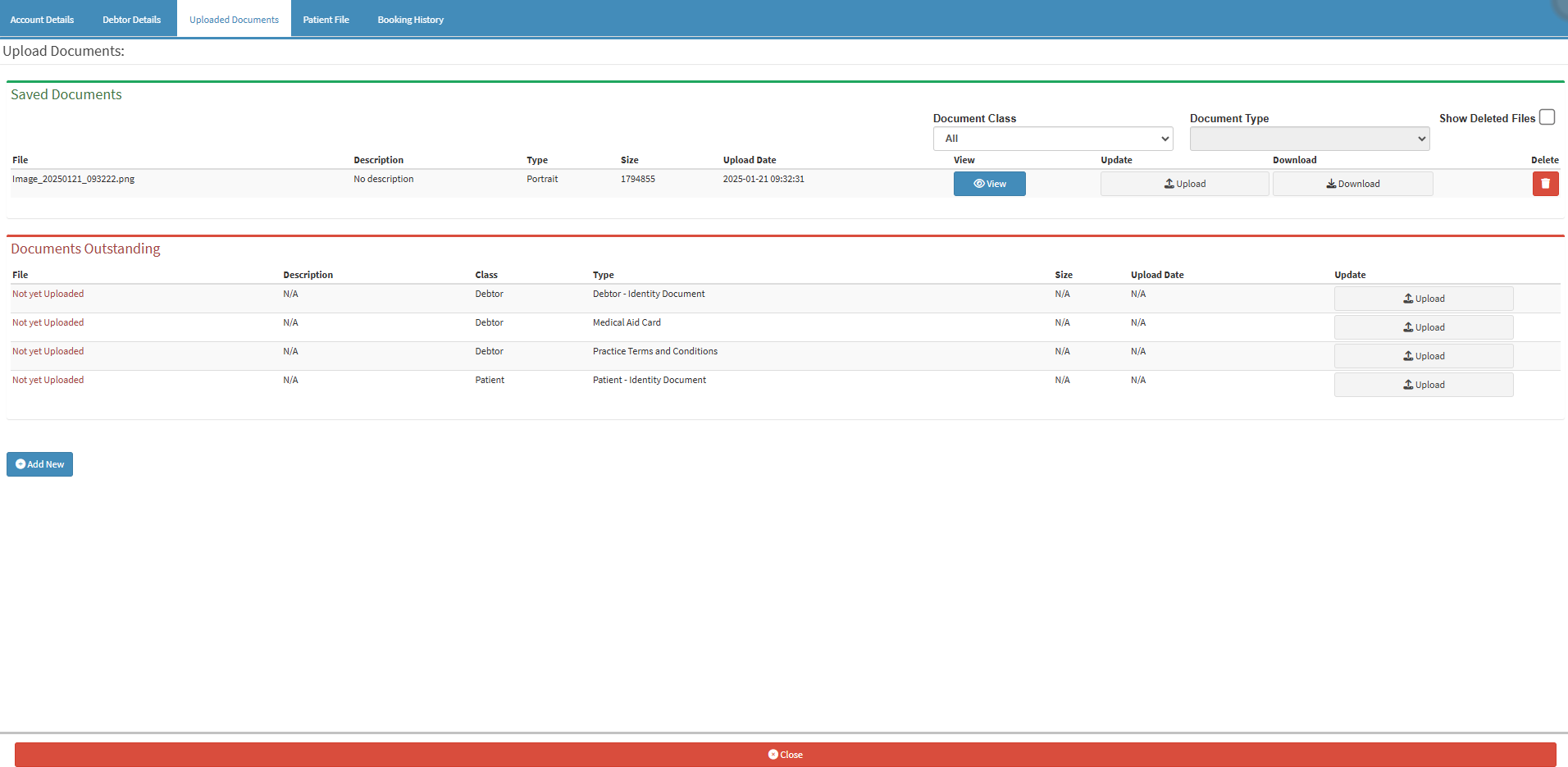Click the red trash delete icon
Screen dimensions: 1568x767
[x=1545, y=184]
